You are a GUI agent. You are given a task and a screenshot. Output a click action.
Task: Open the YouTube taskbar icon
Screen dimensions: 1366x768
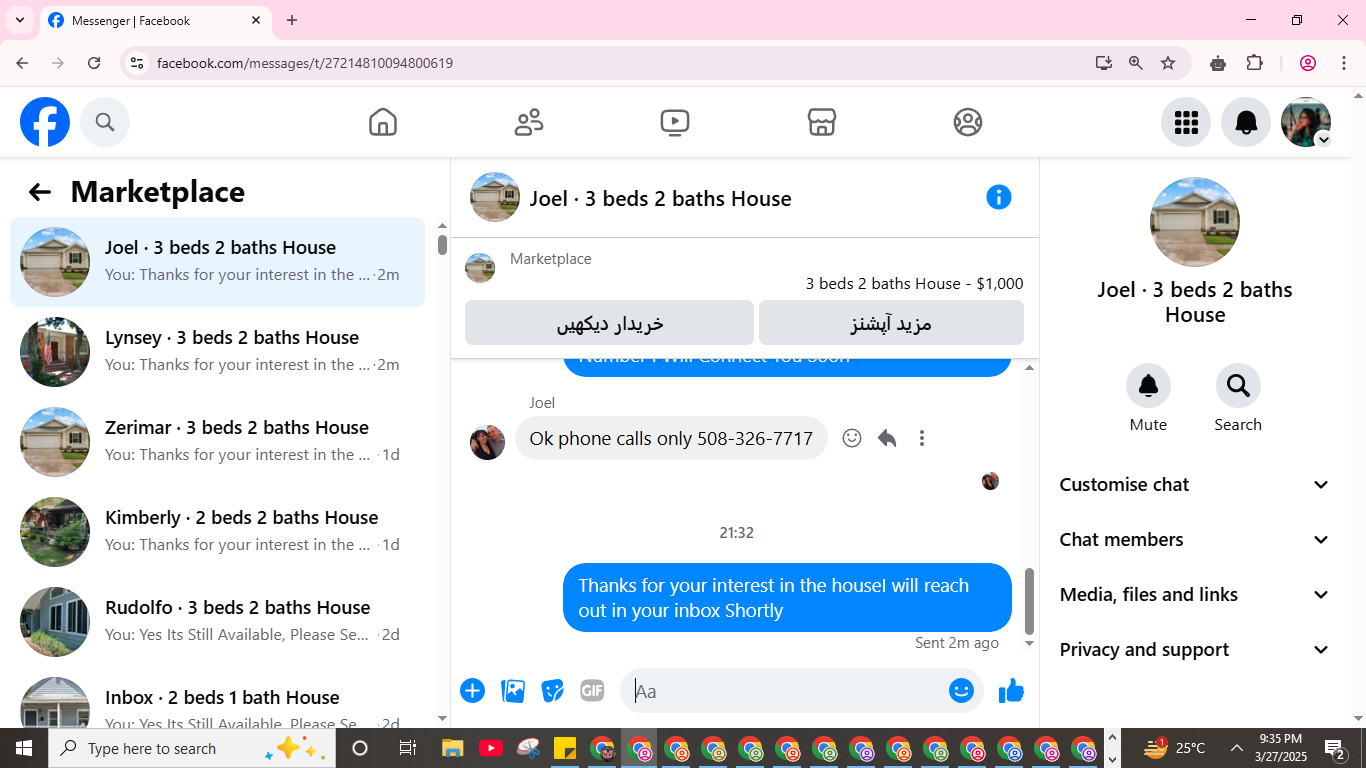click(490, 748)
